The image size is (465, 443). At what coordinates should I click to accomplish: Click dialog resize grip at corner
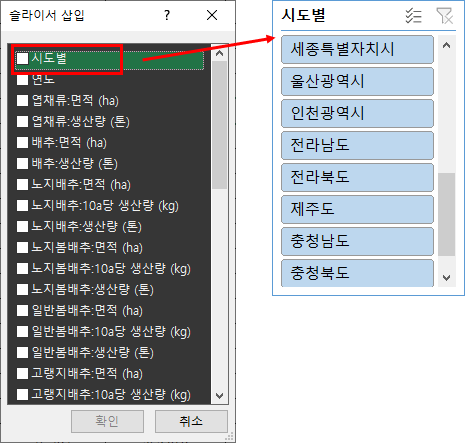click(230, 437)
